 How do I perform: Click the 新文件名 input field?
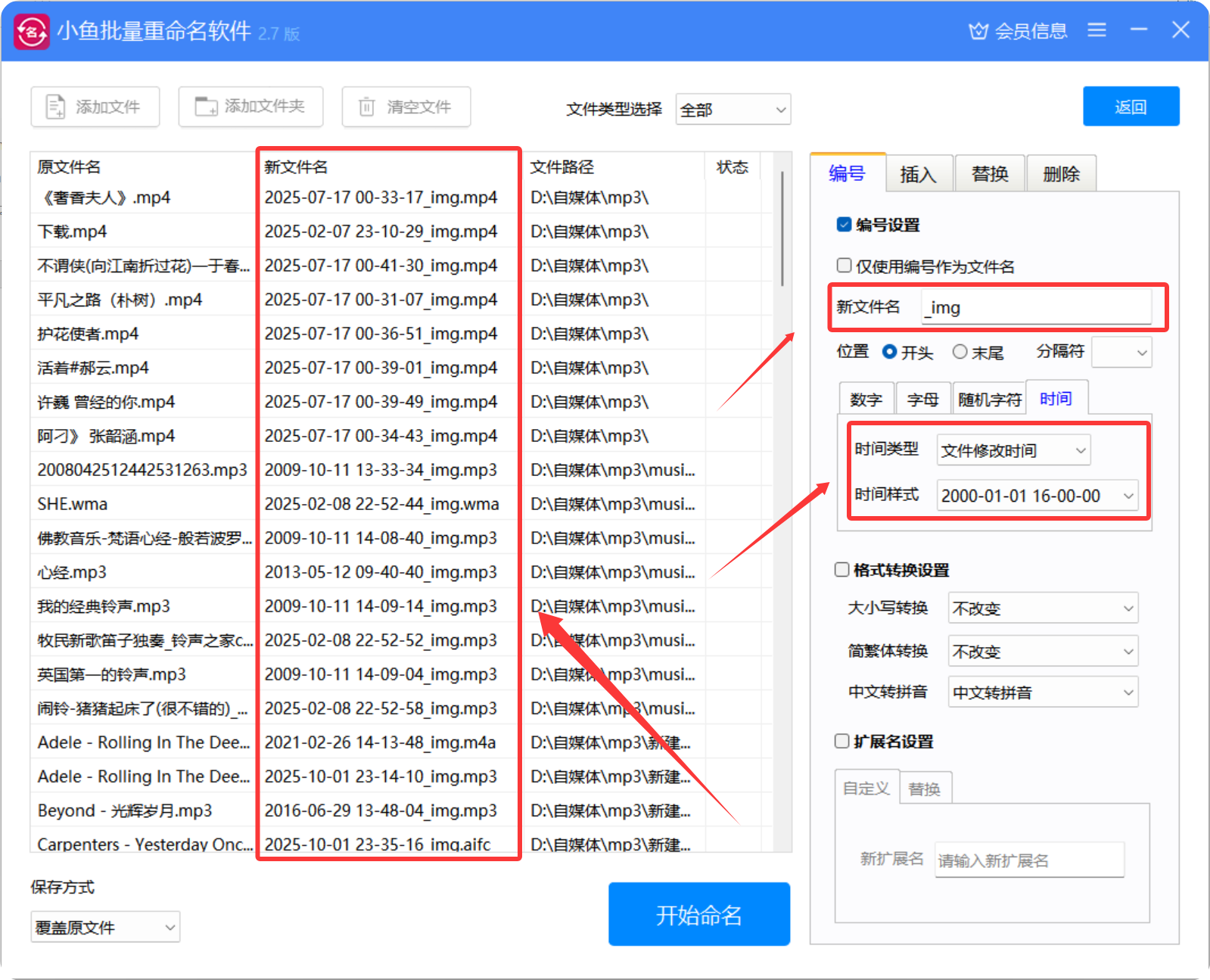(1035, 307)
